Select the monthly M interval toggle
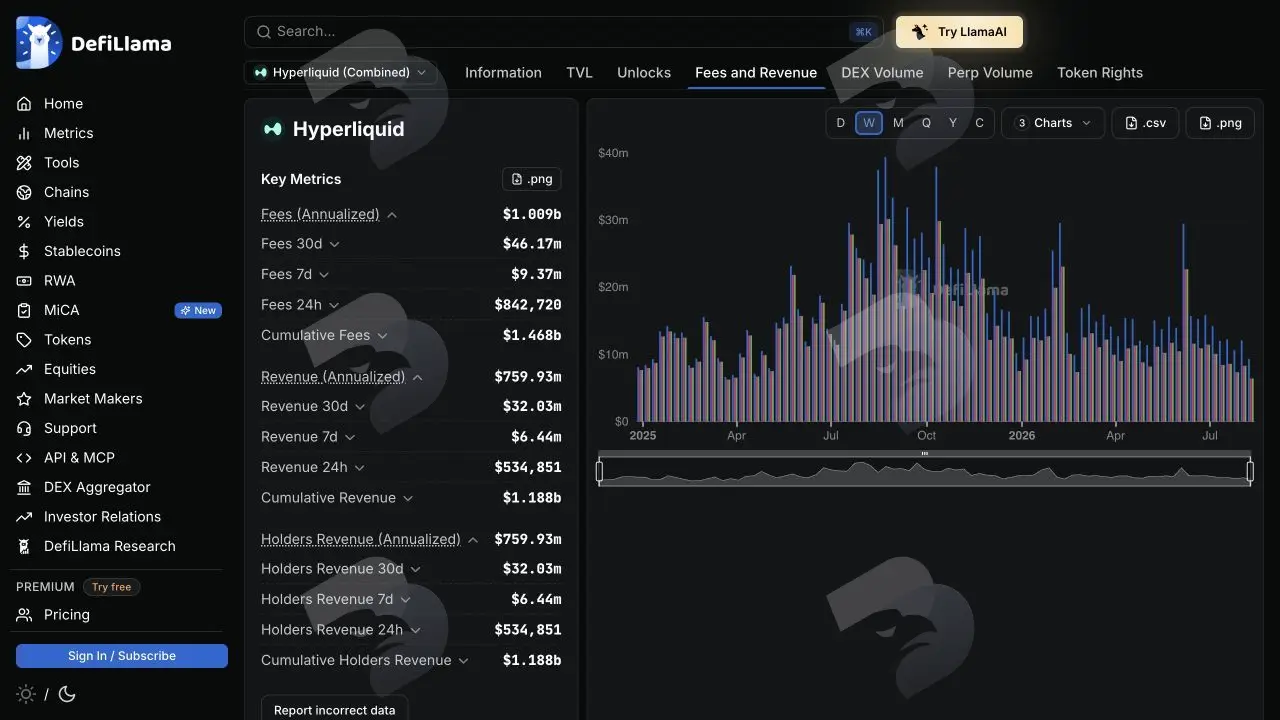The width and height of the screenshot is (1280, 720). coord(898,123)
